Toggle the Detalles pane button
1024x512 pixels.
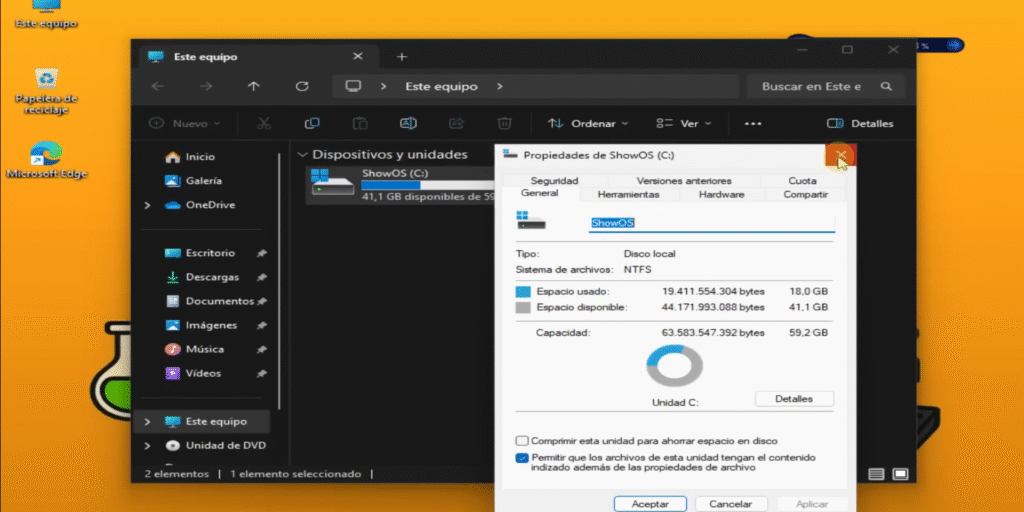[860, 124]
